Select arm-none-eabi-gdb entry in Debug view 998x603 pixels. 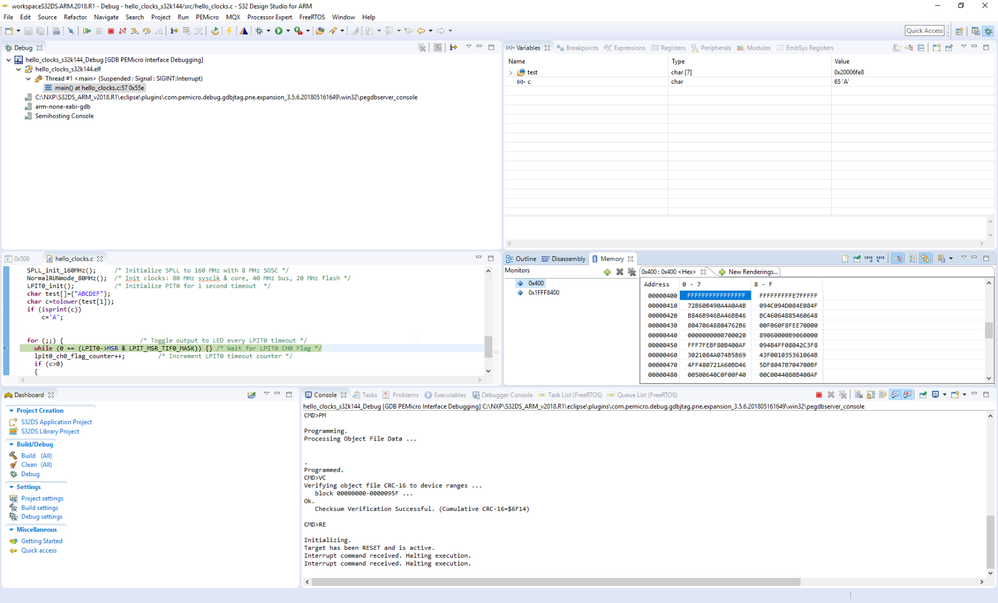(x=62, y=106)
